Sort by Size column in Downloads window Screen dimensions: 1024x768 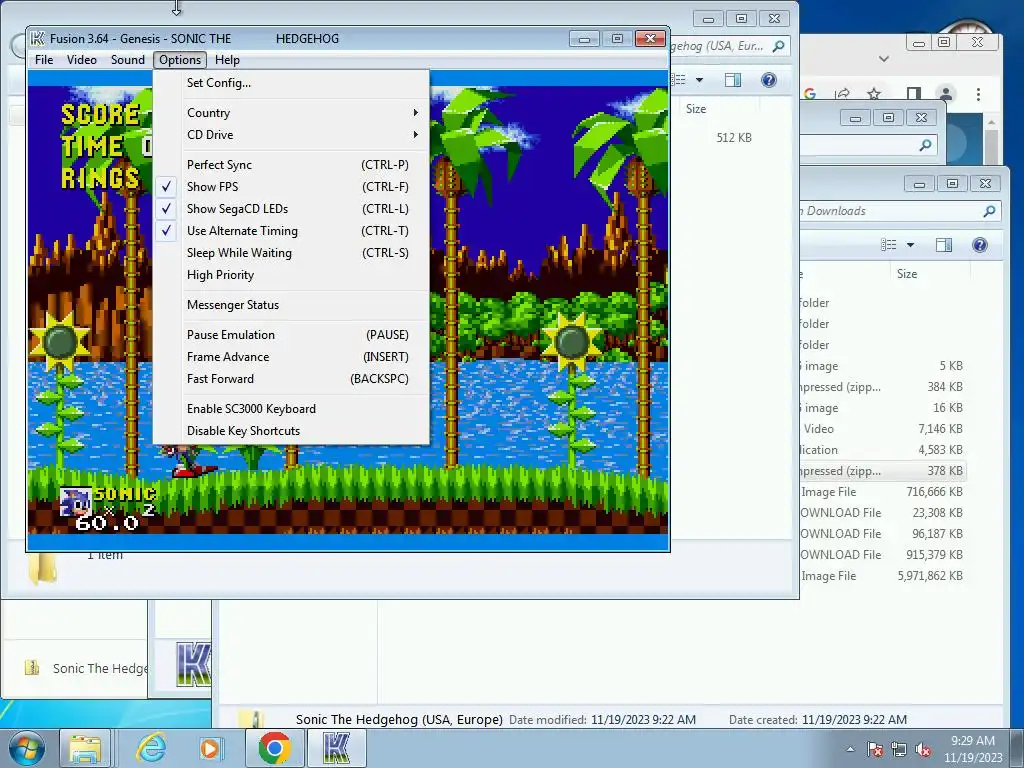(x=906, y=274)
